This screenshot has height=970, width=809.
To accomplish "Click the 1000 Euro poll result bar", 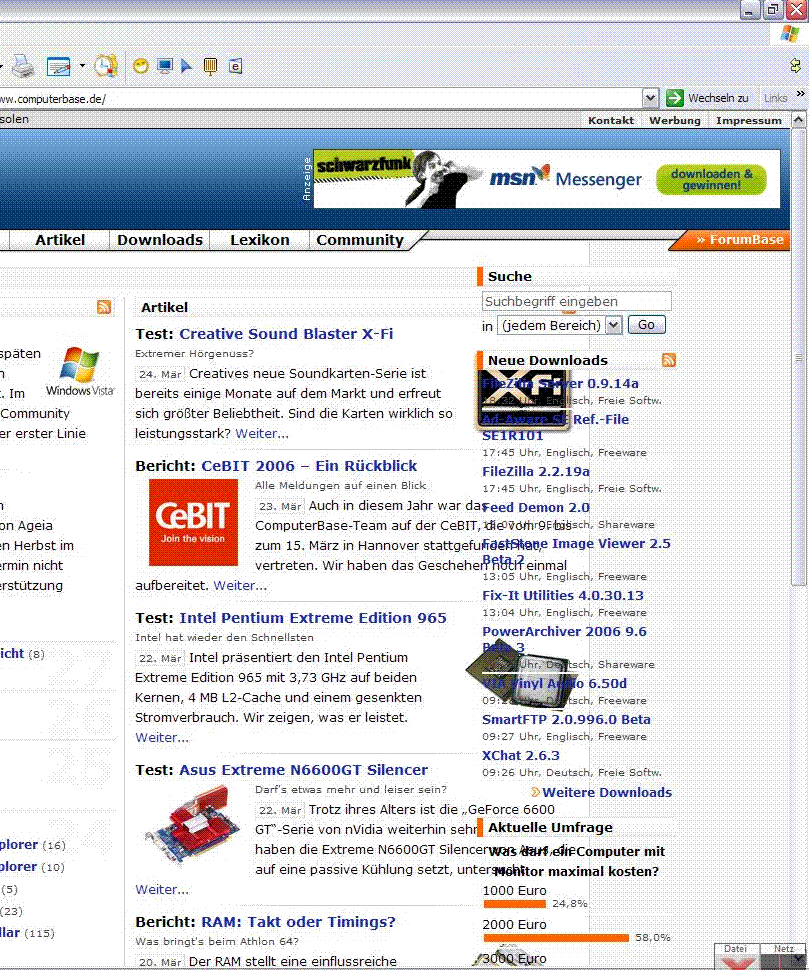I will point(515,904).
